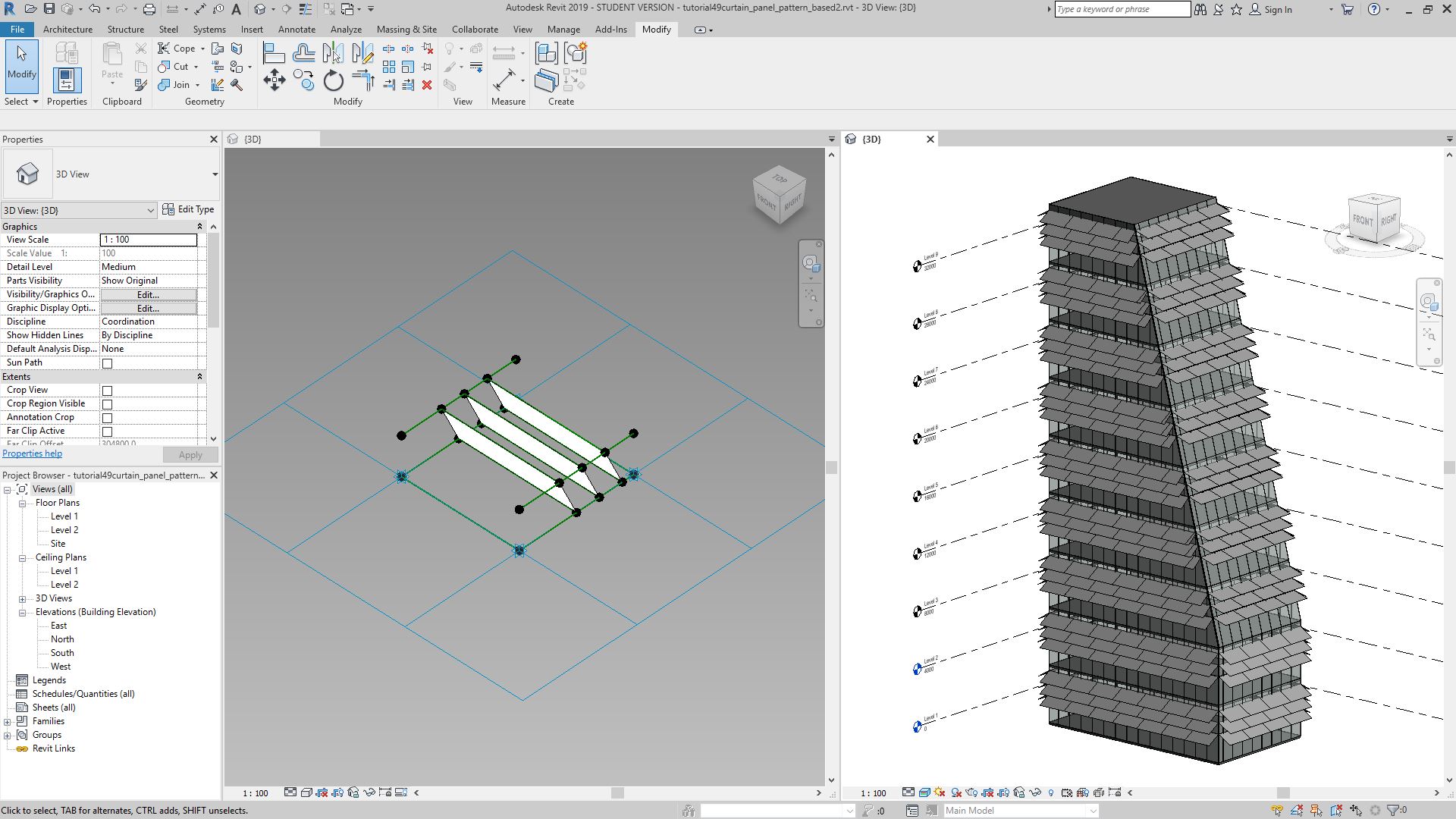Expand the Families node in Project Browser

[8, 721]
